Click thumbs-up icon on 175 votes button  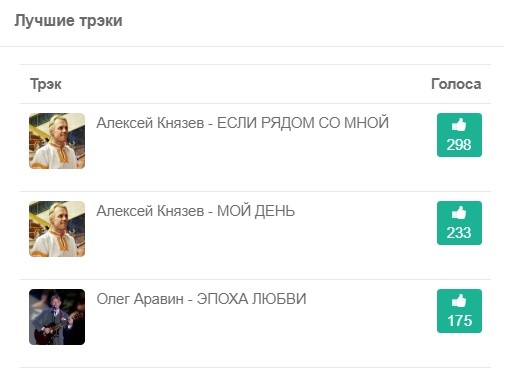click(459, 301)
